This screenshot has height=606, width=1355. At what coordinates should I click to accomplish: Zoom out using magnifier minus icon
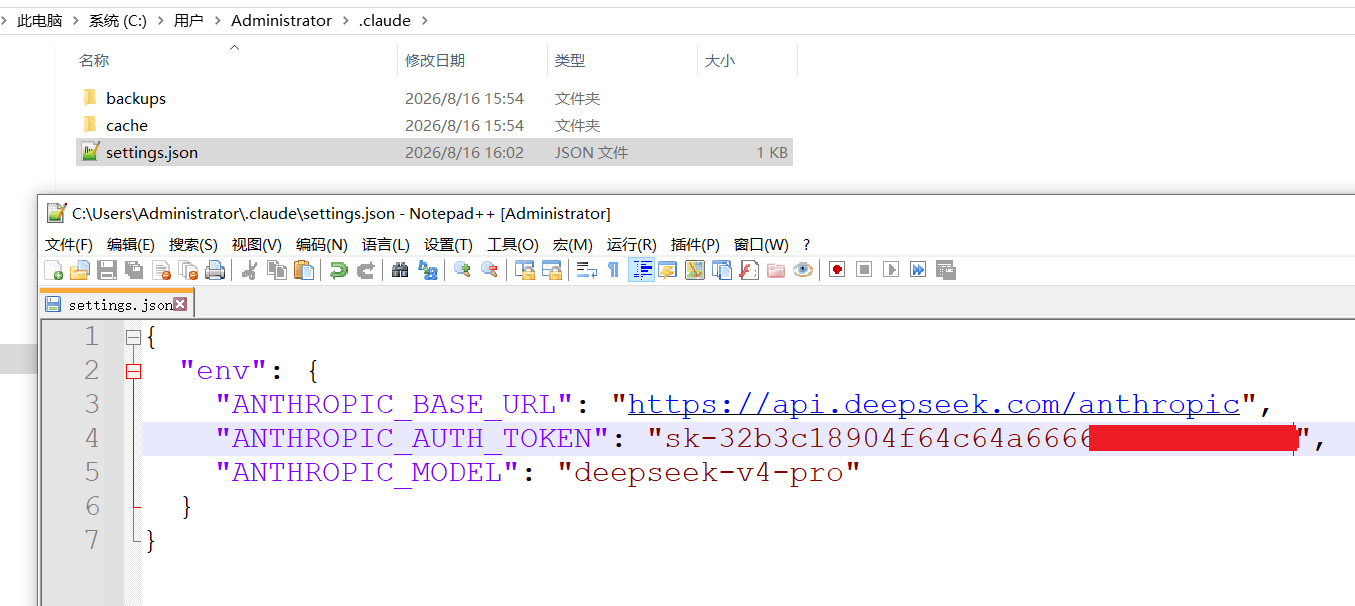point(489,270)
